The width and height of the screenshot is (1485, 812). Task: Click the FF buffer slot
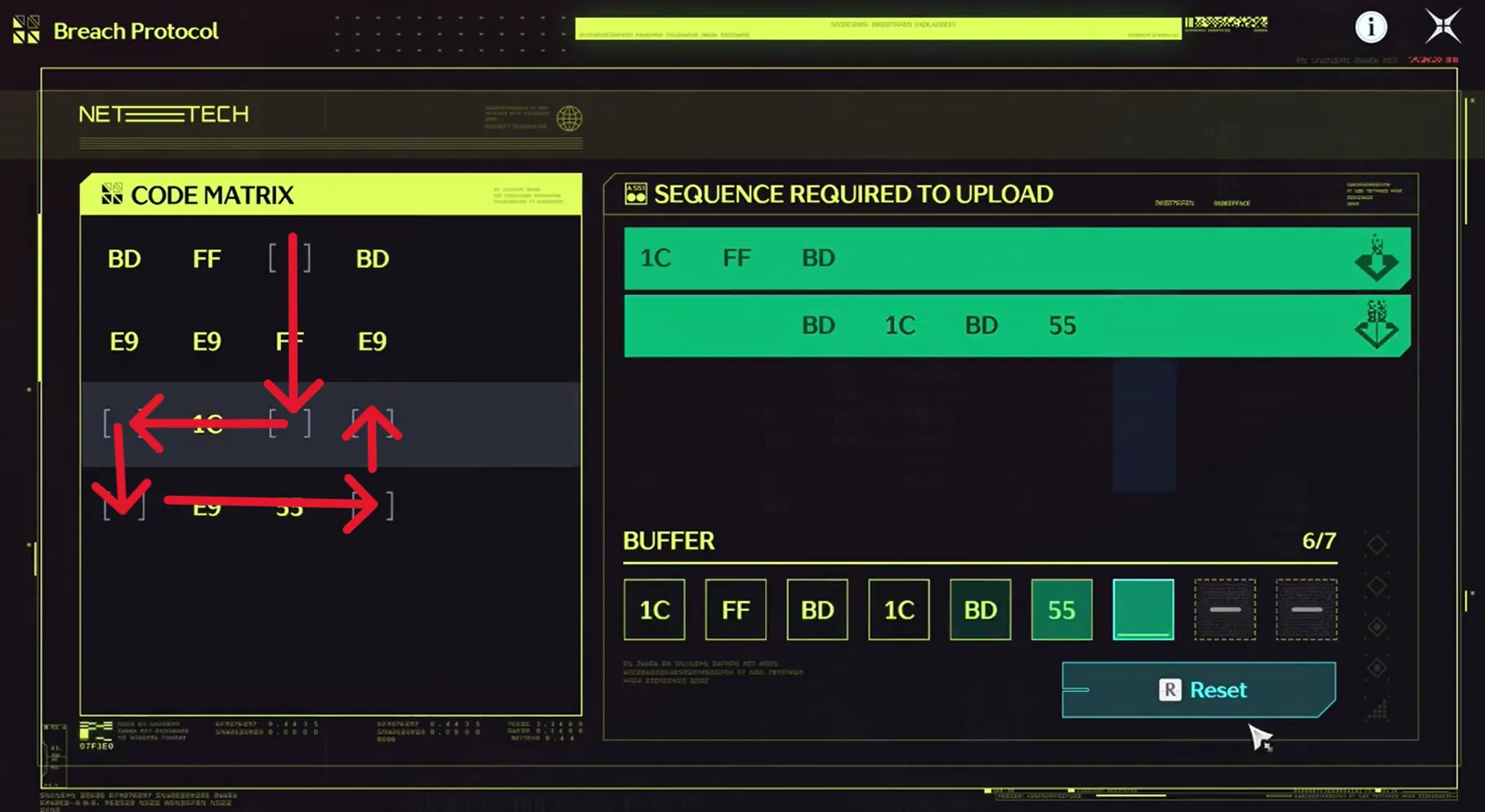pyautogui.click(x=736, y=609)
